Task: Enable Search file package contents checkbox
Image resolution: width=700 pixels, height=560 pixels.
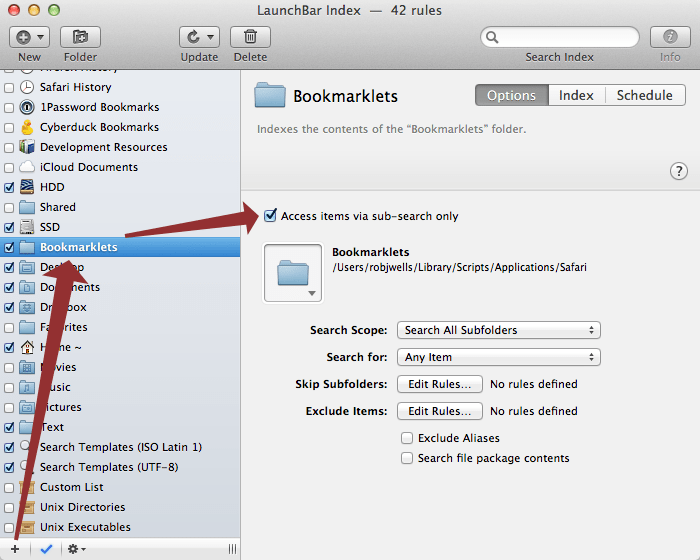Action: point(407,458)
